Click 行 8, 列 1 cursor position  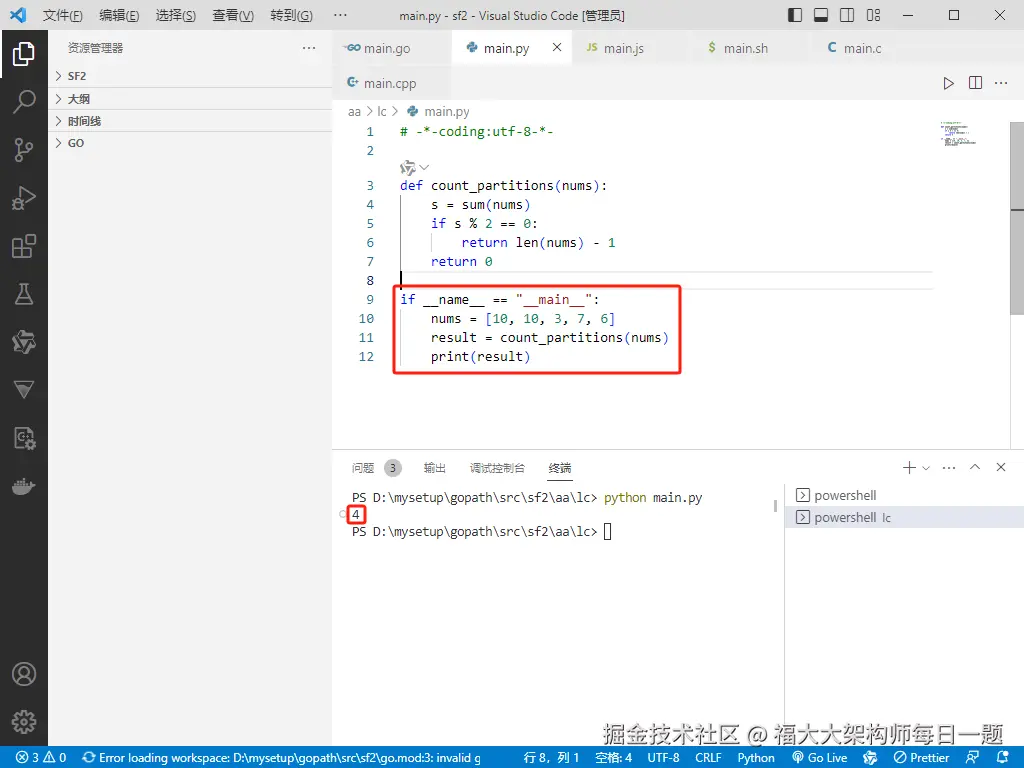pyautogui.click(x=551, y=758)
